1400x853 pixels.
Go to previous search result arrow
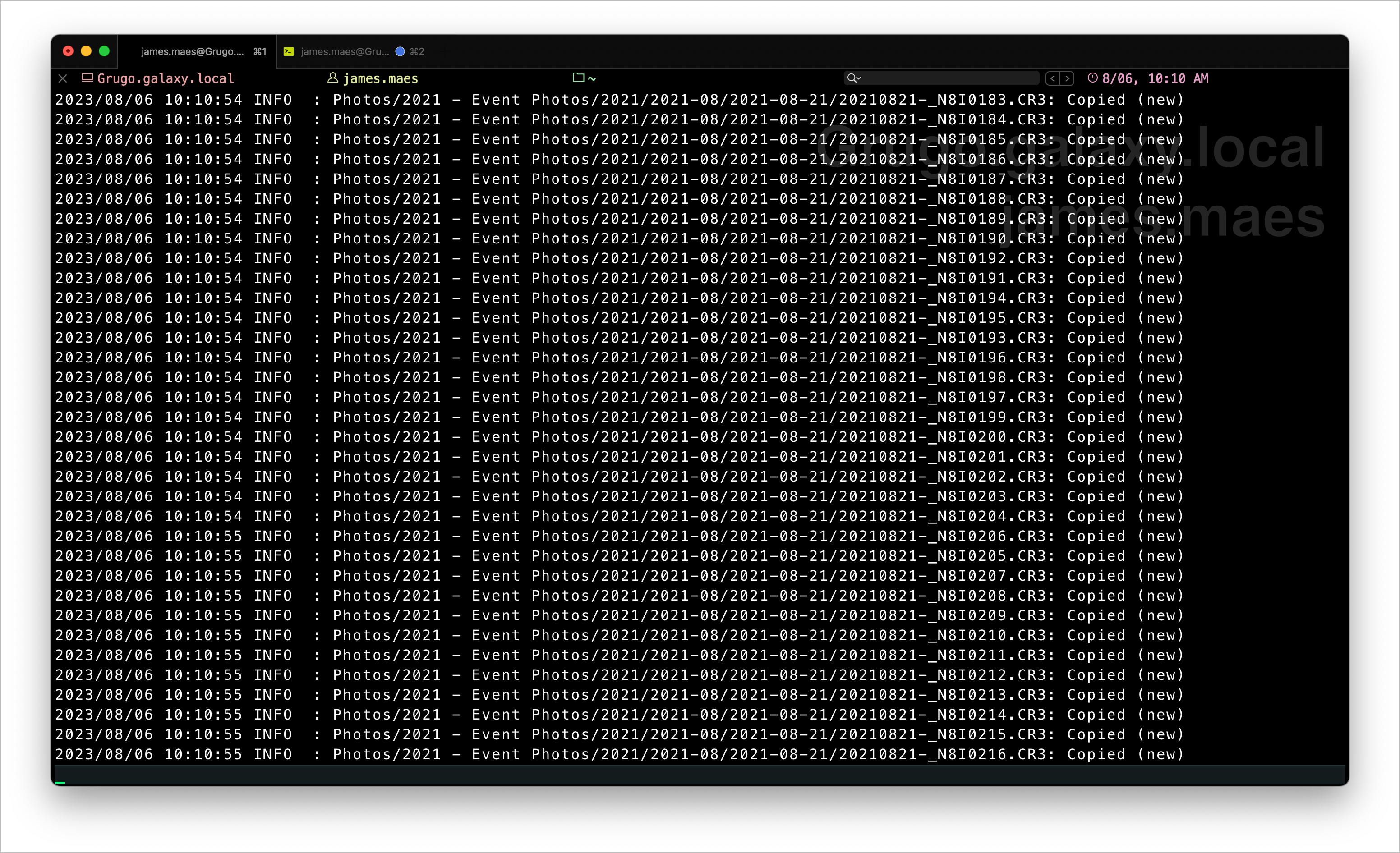(x=1053, y=78)
